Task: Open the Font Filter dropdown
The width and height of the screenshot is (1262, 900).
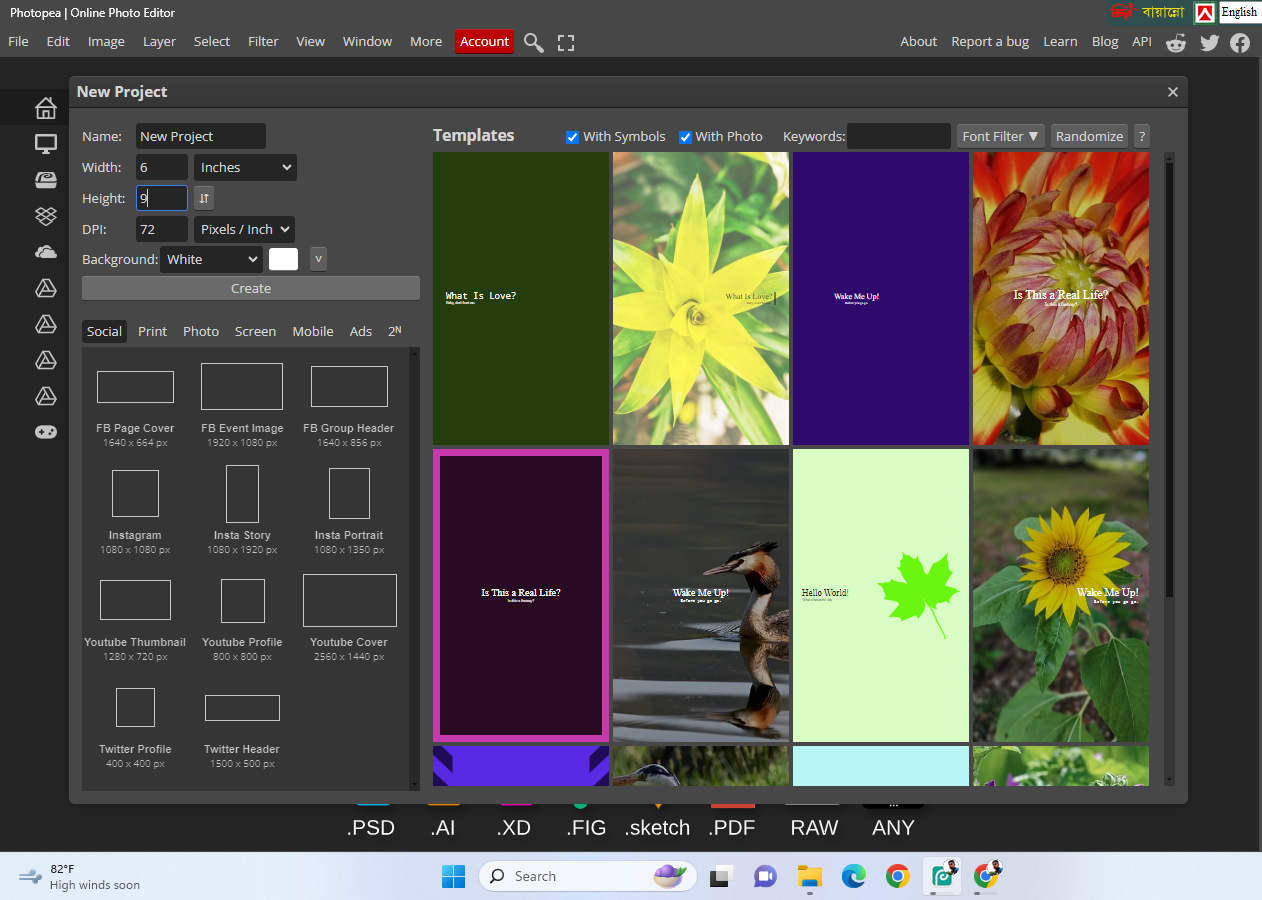Action: tap(1001, 136)
